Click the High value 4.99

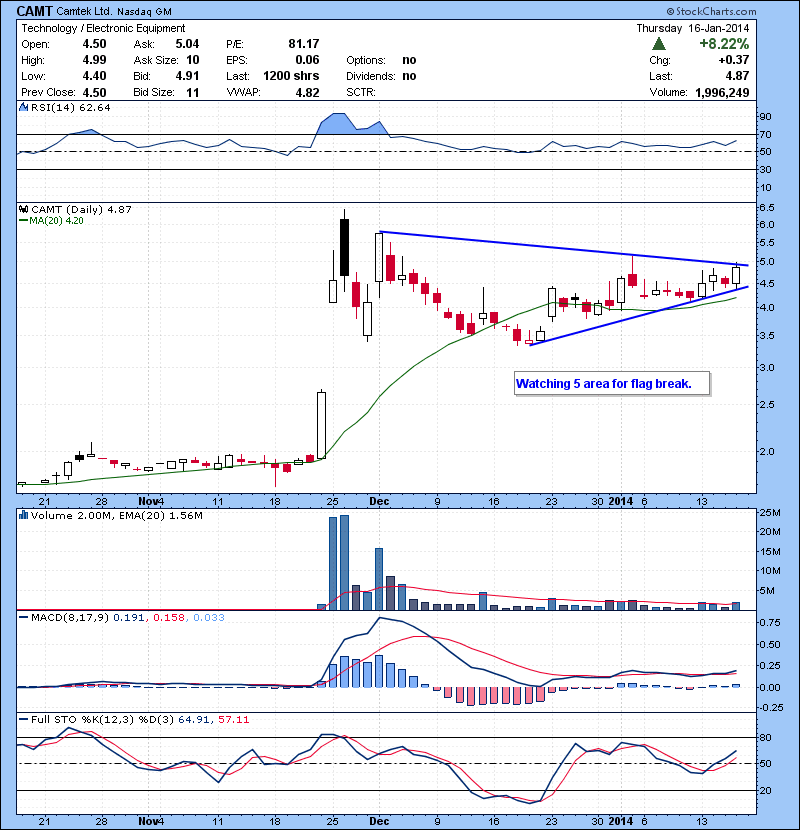pos(94,60)
